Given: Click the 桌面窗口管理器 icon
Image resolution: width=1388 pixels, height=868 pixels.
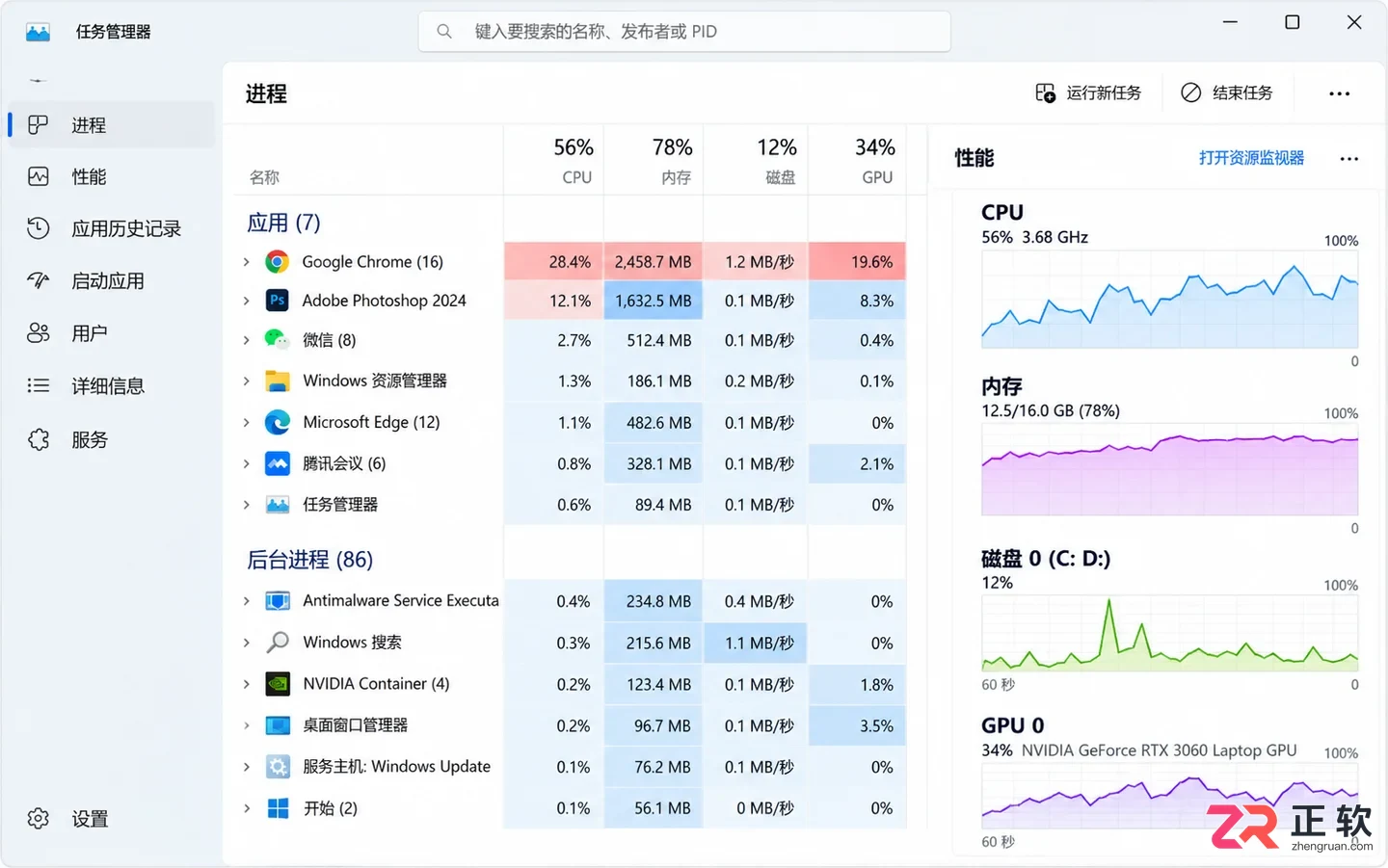Looking at the screenshot, I should [x=278, y=725].
